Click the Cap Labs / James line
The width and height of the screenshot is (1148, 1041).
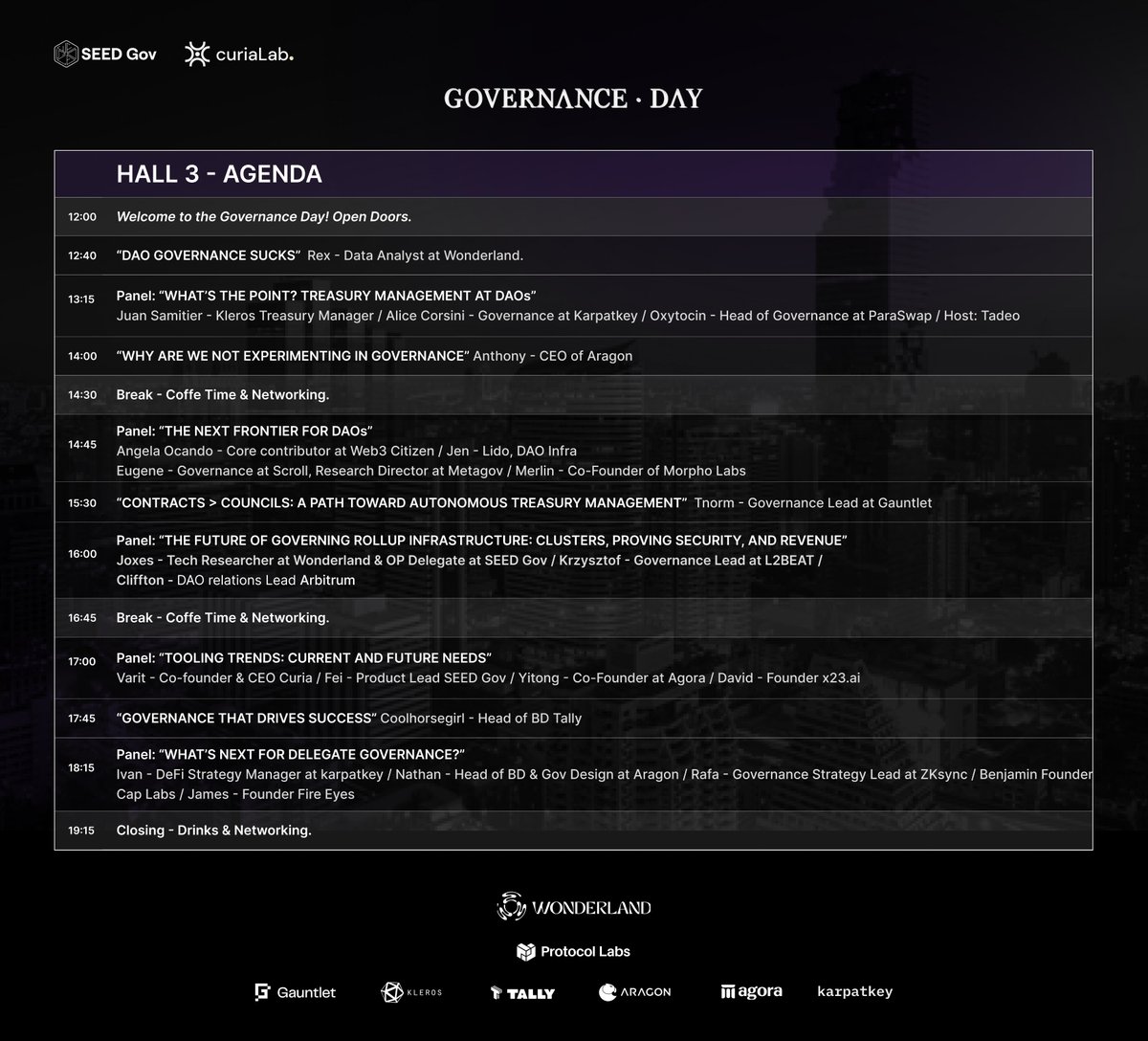coord(235,794)
